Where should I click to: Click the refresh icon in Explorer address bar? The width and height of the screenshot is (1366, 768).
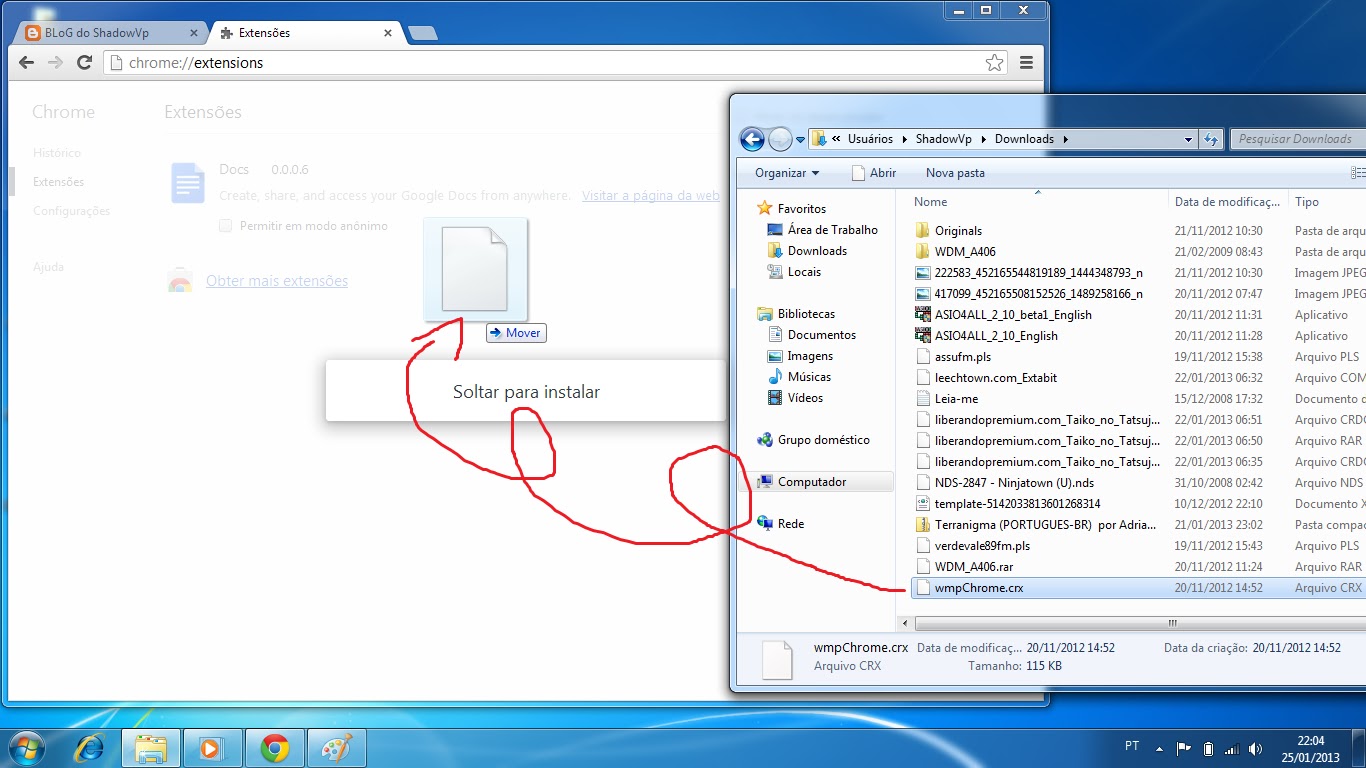pyautogui.click(x=1210, y=139)
